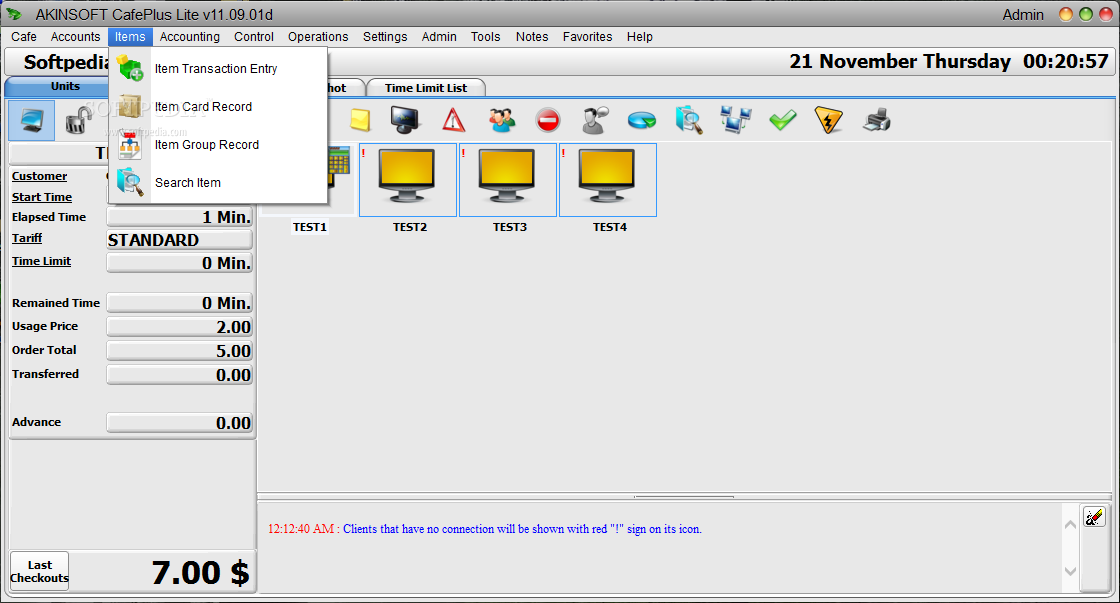Screen dimensions: 1120x603
Task: Open the Admin menu
Action: point(439,36)
